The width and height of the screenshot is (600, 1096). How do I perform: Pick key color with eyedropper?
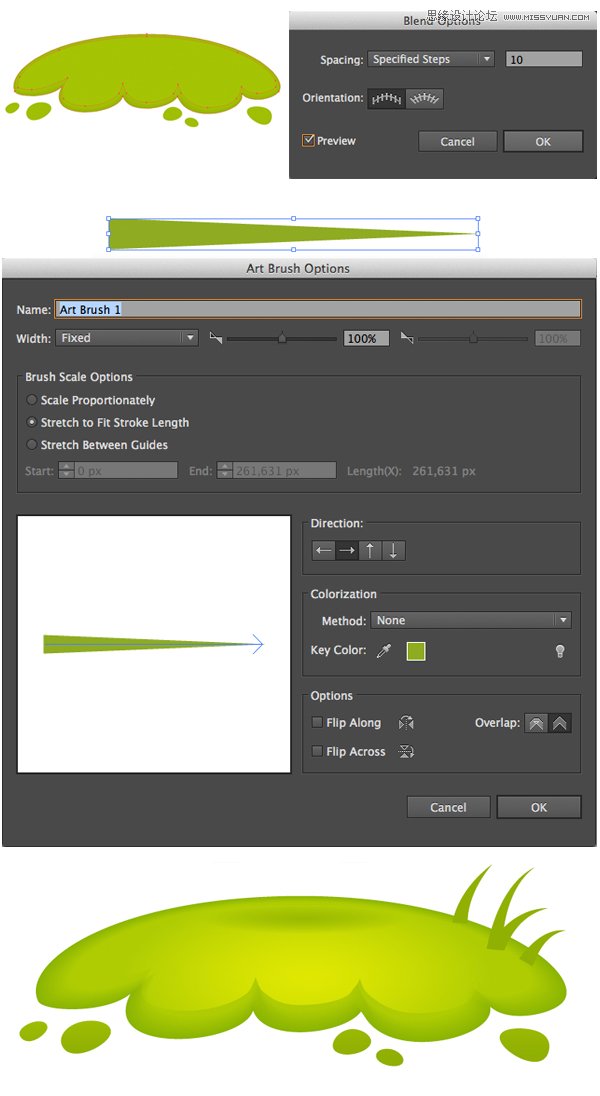(x=384, y=651)
